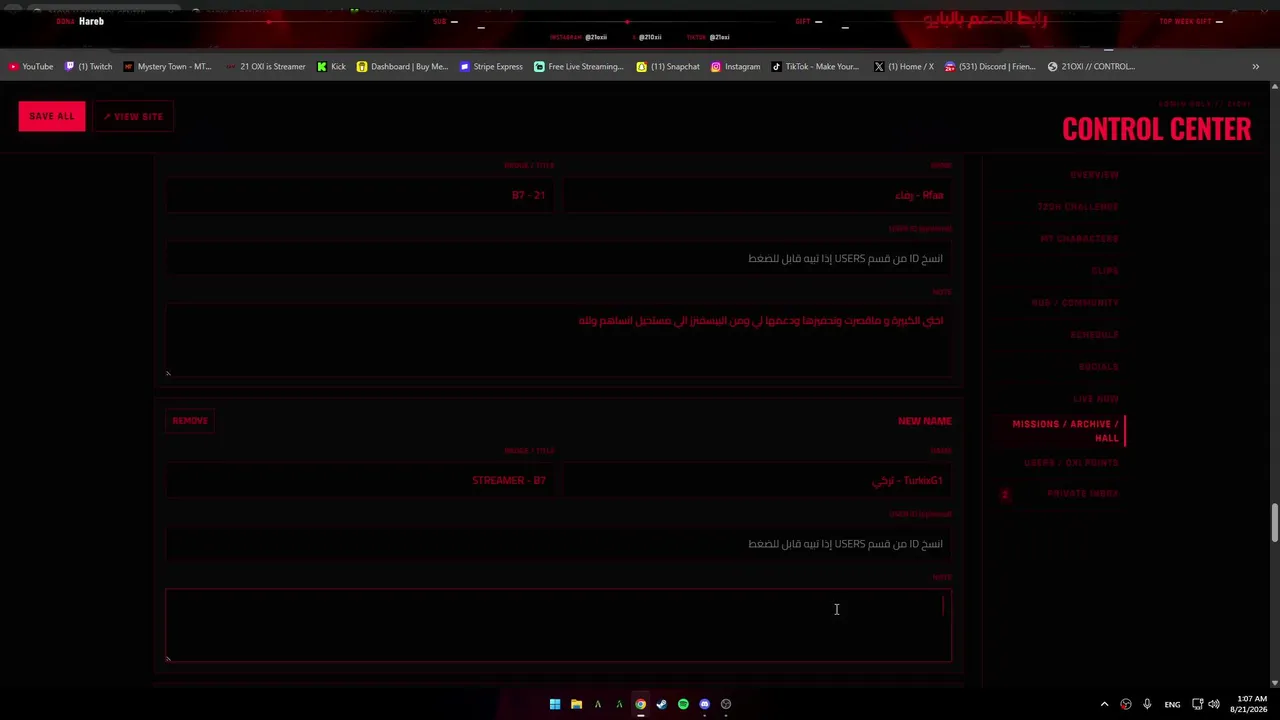Edit the badge field showing B7 - 21

click(359, 195)
